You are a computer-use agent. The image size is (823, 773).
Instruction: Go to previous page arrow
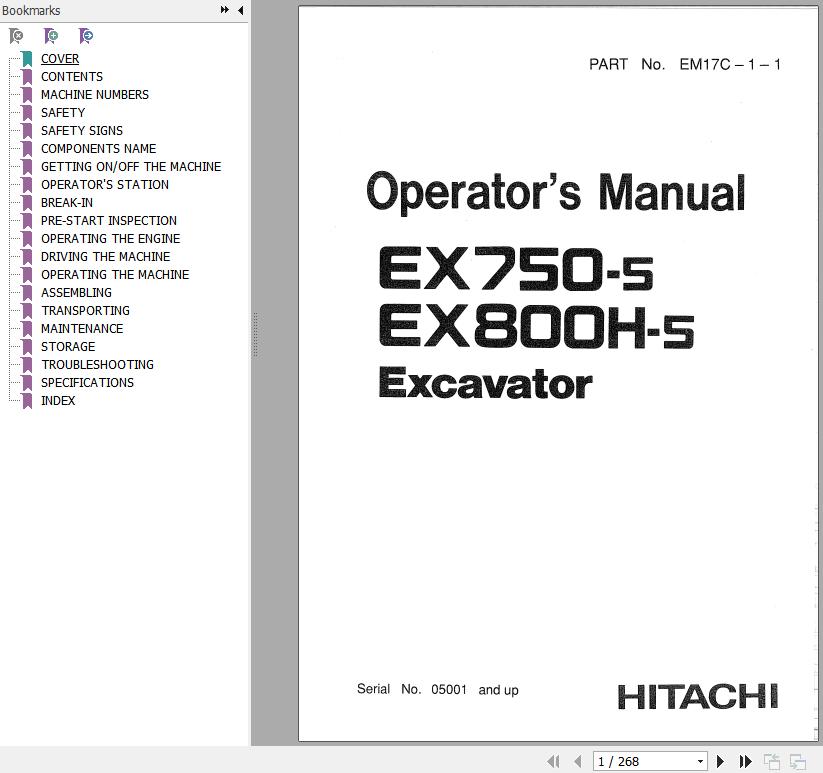[578, 761]
